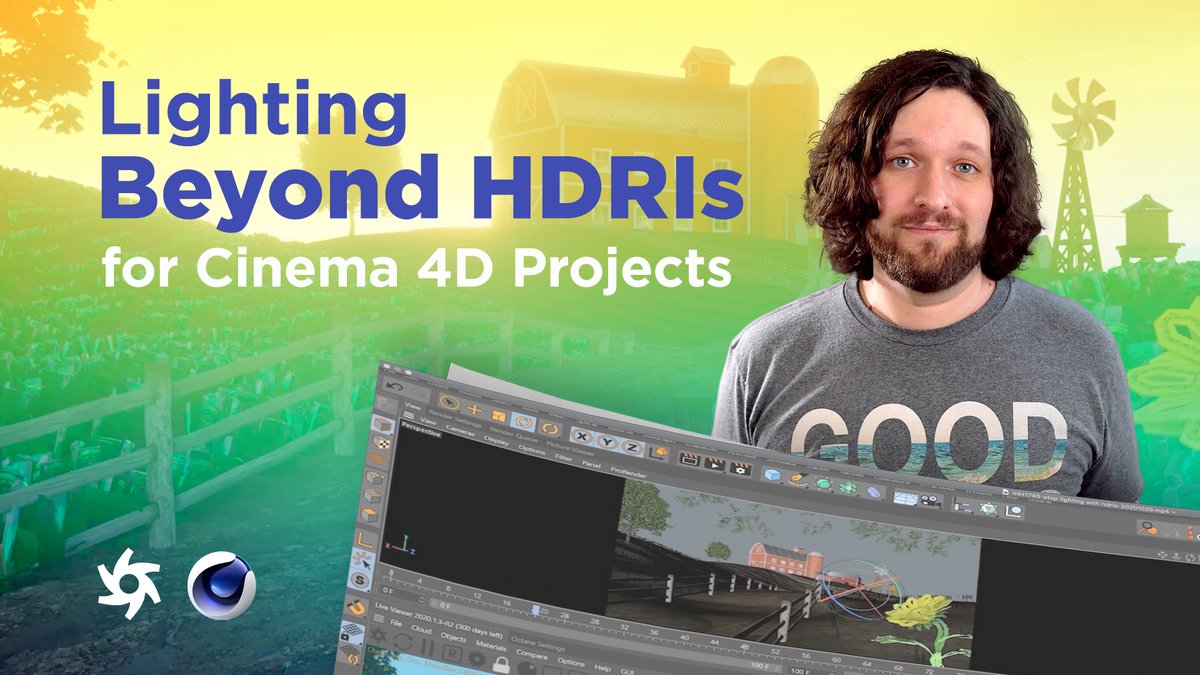The width and height of the screenshot is (1200, 675).
Task: Select the Live Selection tool
Action: pyautogui.click(x=449, y=402)
